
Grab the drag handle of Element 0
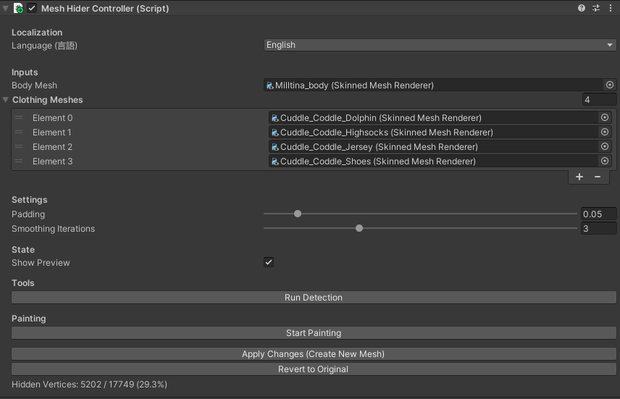(19, 117)
